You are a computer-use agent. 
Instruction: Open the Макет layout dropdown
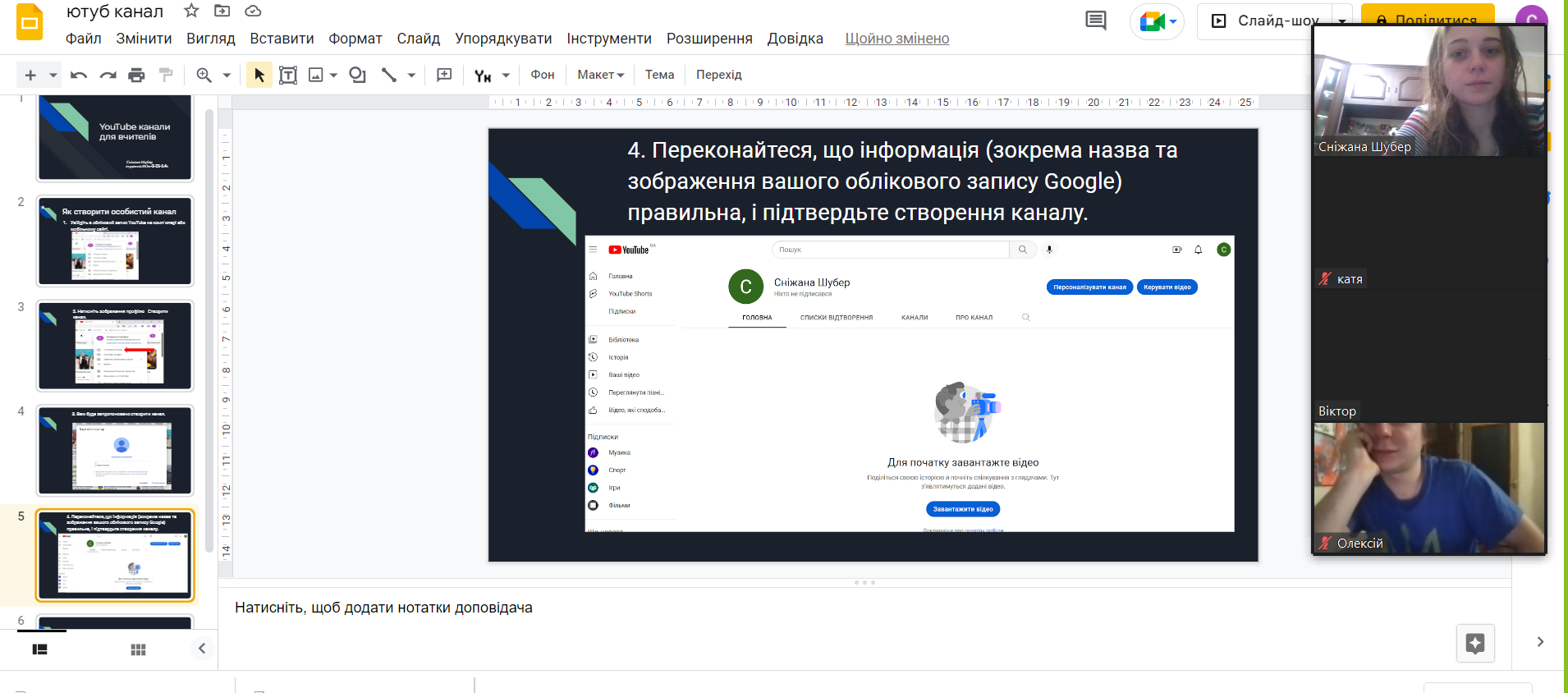point(600,75)
